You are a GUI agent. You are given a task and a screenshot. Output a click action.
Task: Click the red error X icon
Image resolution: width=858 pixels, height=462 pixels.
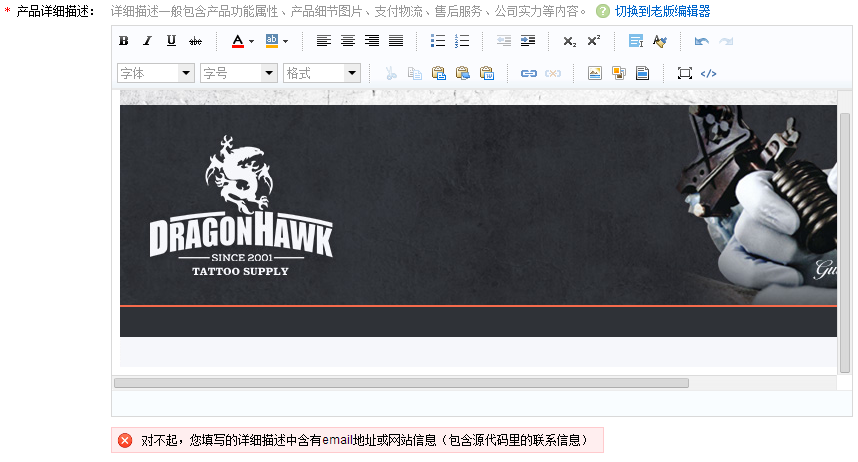[125, 440]
